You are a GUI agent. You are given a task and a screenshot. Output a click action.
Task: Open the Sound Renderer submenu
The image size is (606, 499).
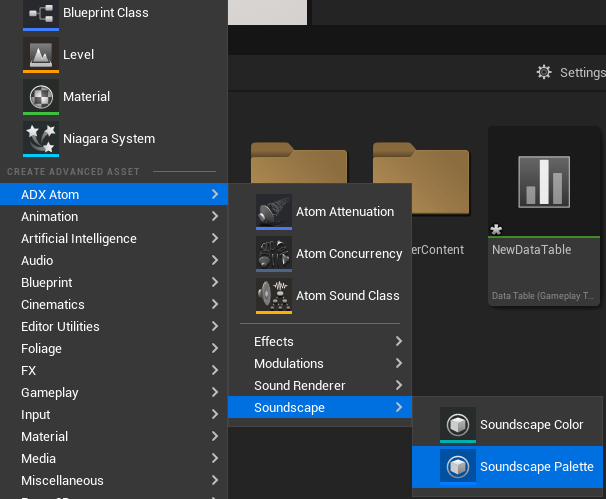(x=320, y=386)
